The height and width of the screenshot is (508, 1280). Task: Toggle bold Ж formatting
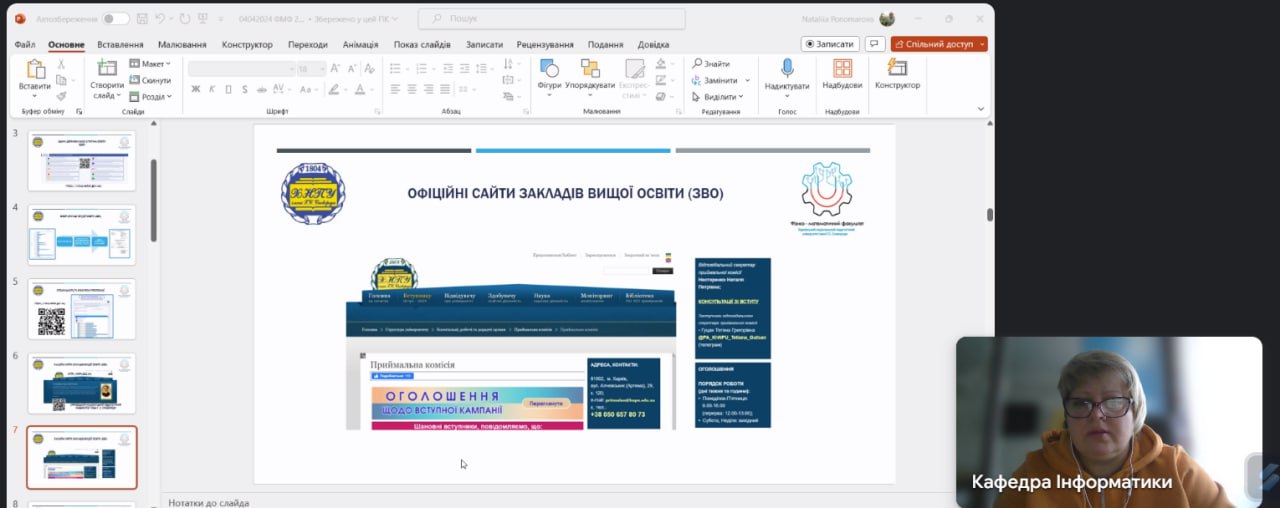point(196,89)
